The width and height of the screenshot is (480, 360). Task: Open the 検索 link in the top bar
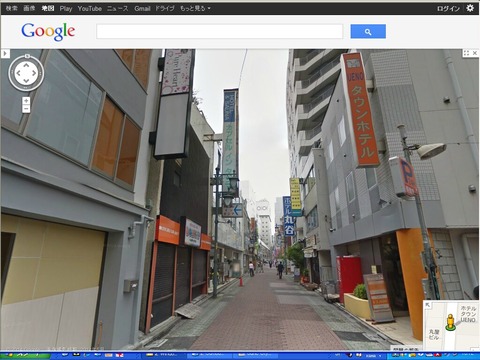pos(11,8)
